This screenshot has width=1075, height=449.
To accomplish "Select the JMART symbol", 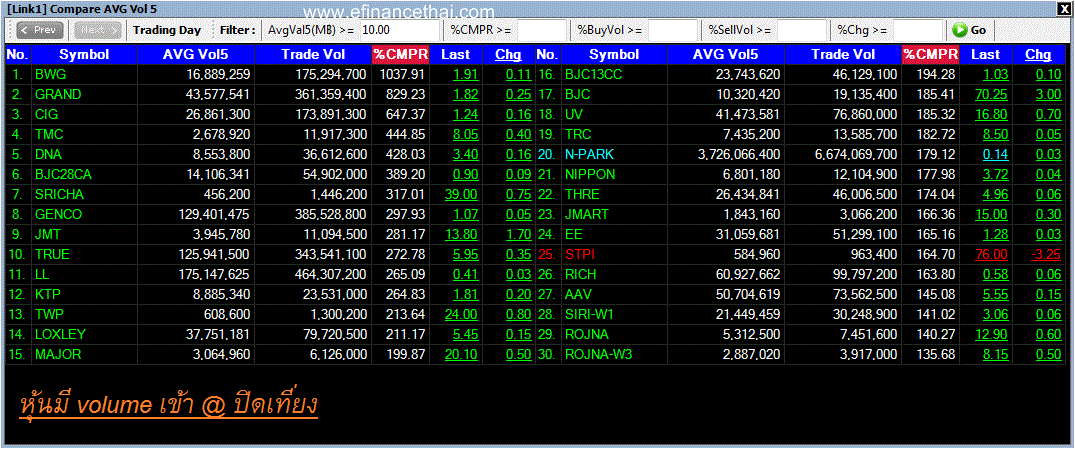I will pyautogui.click(x=586, y=215).
